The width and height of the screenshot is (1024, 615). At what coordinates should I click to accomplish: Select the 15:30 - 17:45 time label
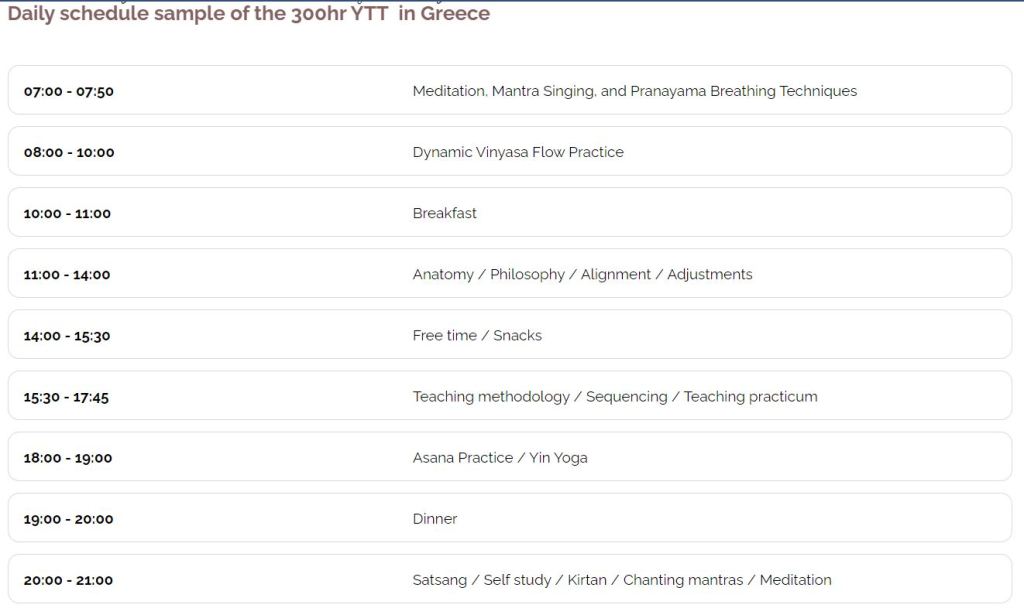pos(66,397)
